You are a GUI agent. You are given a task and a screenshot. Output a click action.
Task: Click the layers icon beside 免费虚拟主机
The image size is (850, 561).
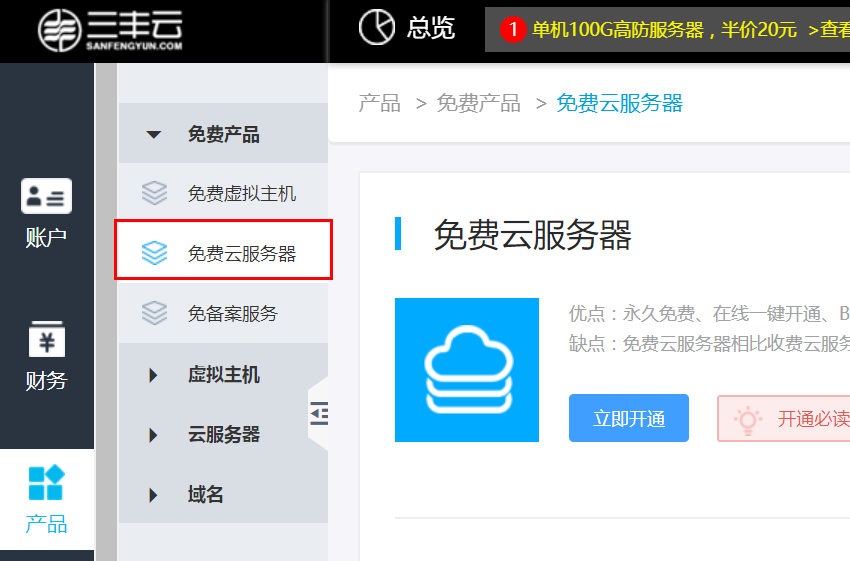[154, 193]
